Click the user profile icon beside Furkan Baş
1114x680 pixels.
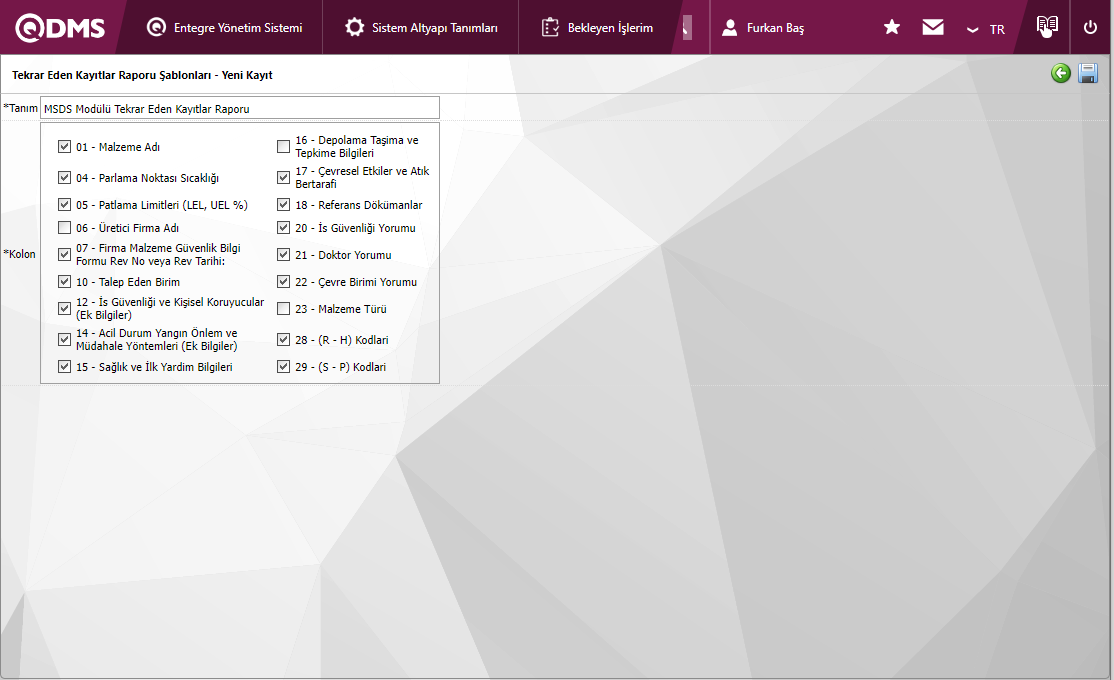coord(729,28)
